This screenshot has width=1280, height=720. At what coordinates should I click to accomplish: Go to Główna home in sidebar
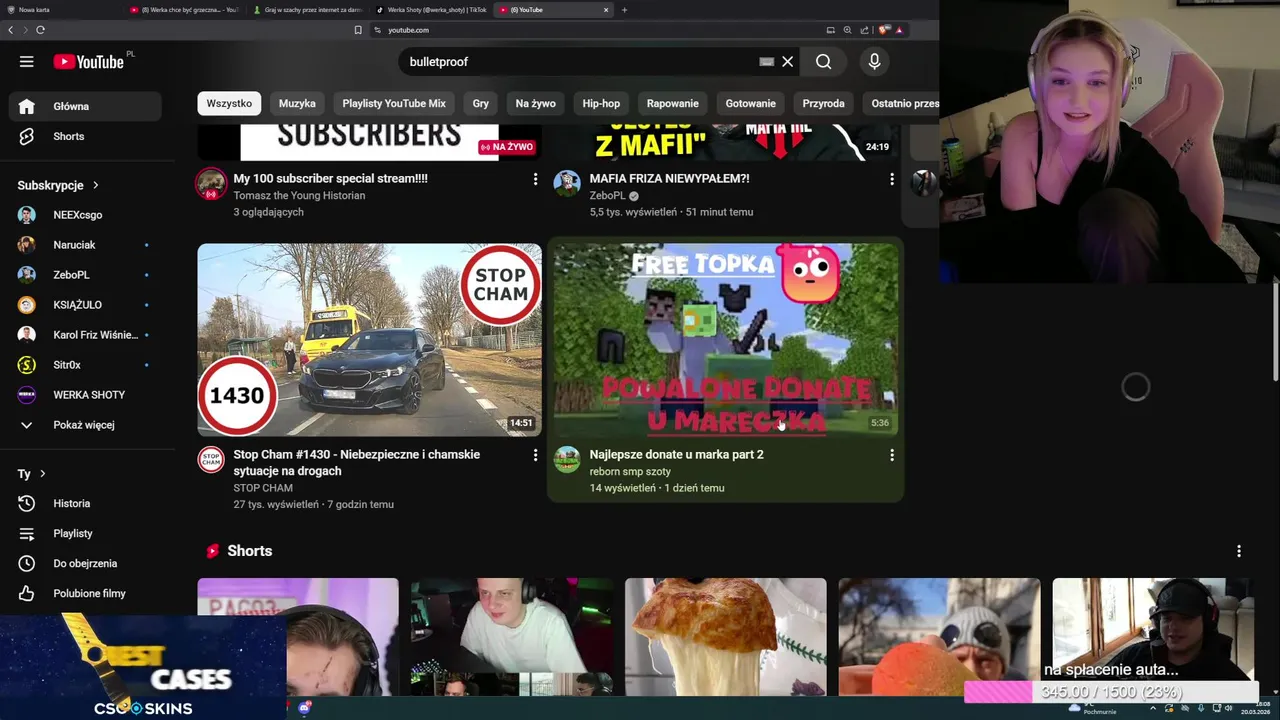click(x=85, y=106)
